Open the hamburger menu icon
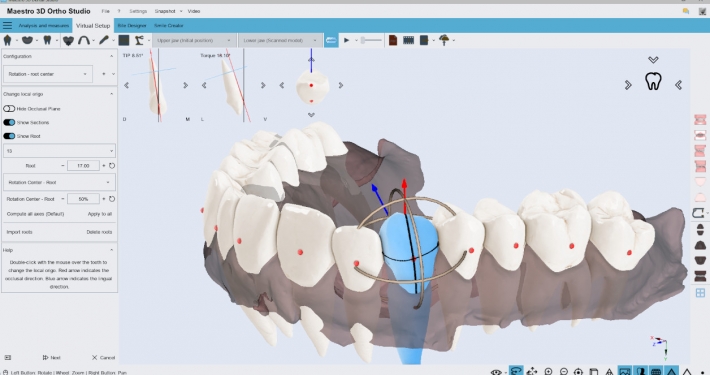The width and height of the screenshot is (710, 375). click(x=7, y=25)
